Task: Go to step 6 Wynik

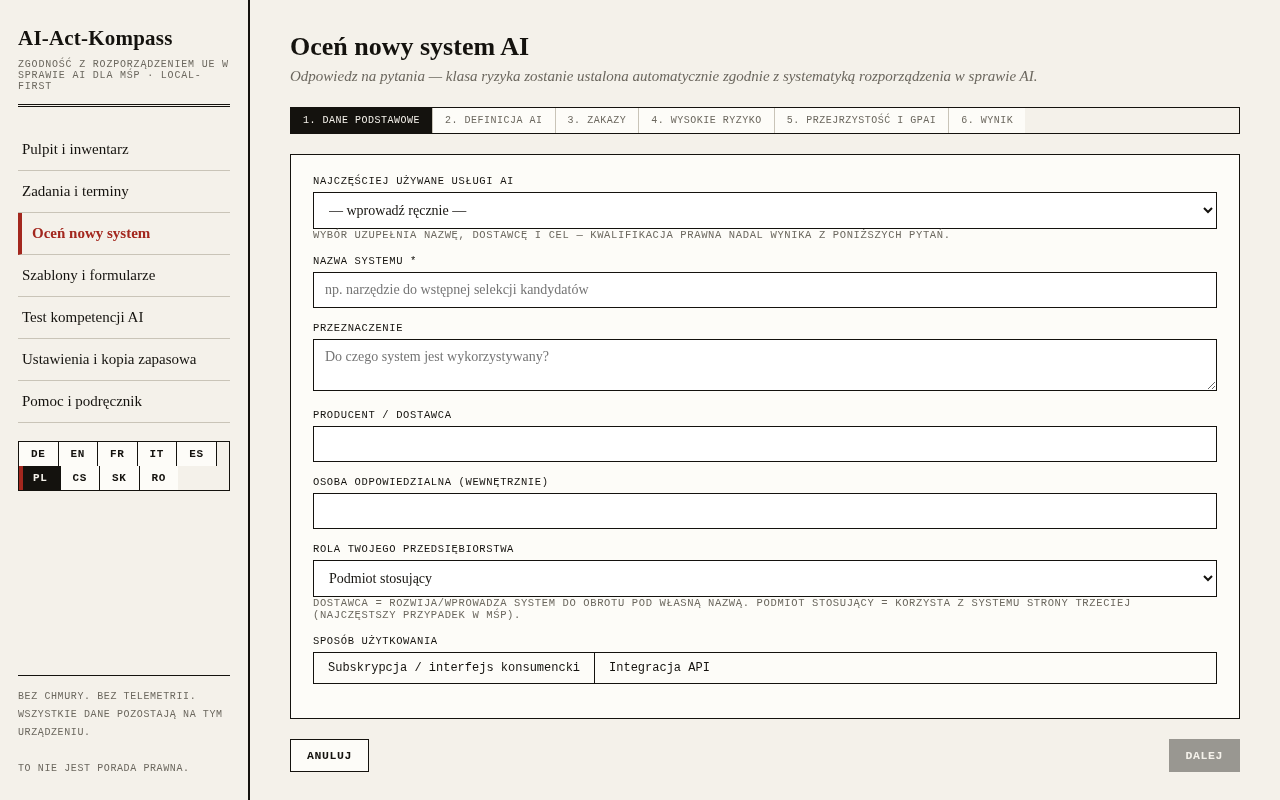Action: (x=987, y=121)
